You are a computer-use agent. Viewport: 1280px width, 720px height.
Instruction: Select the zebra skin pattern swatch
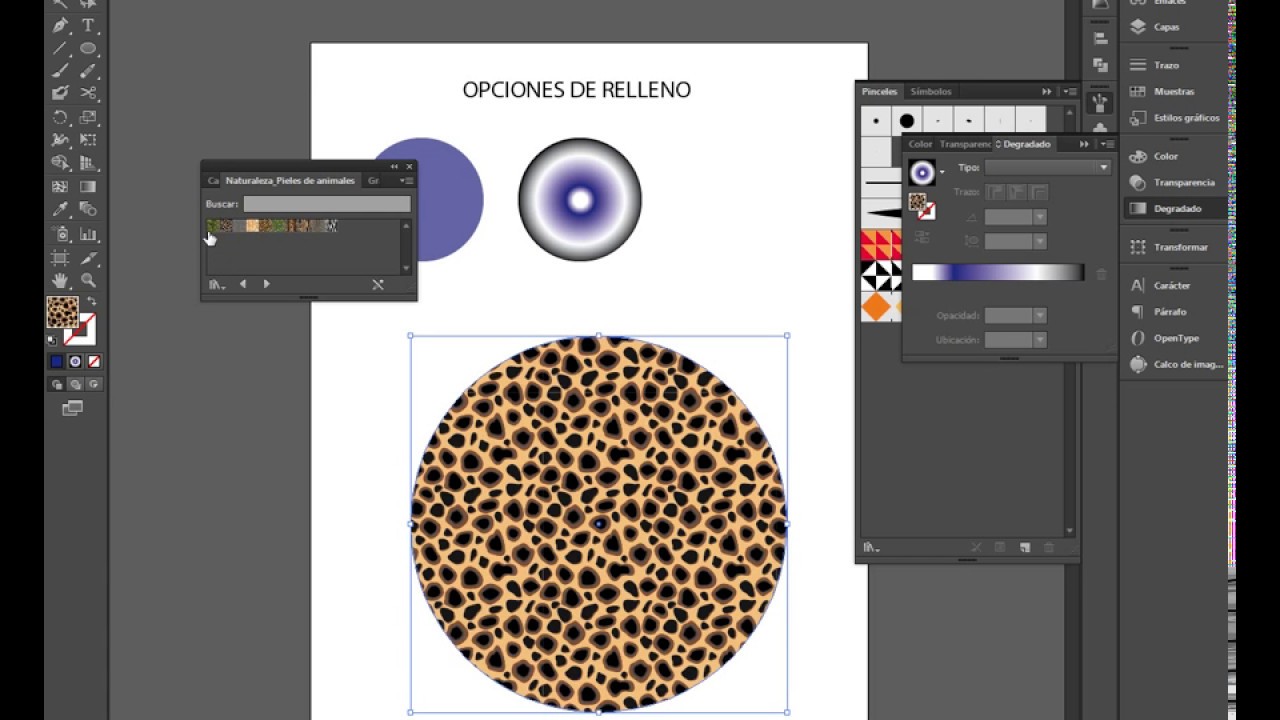click(331, 226)
